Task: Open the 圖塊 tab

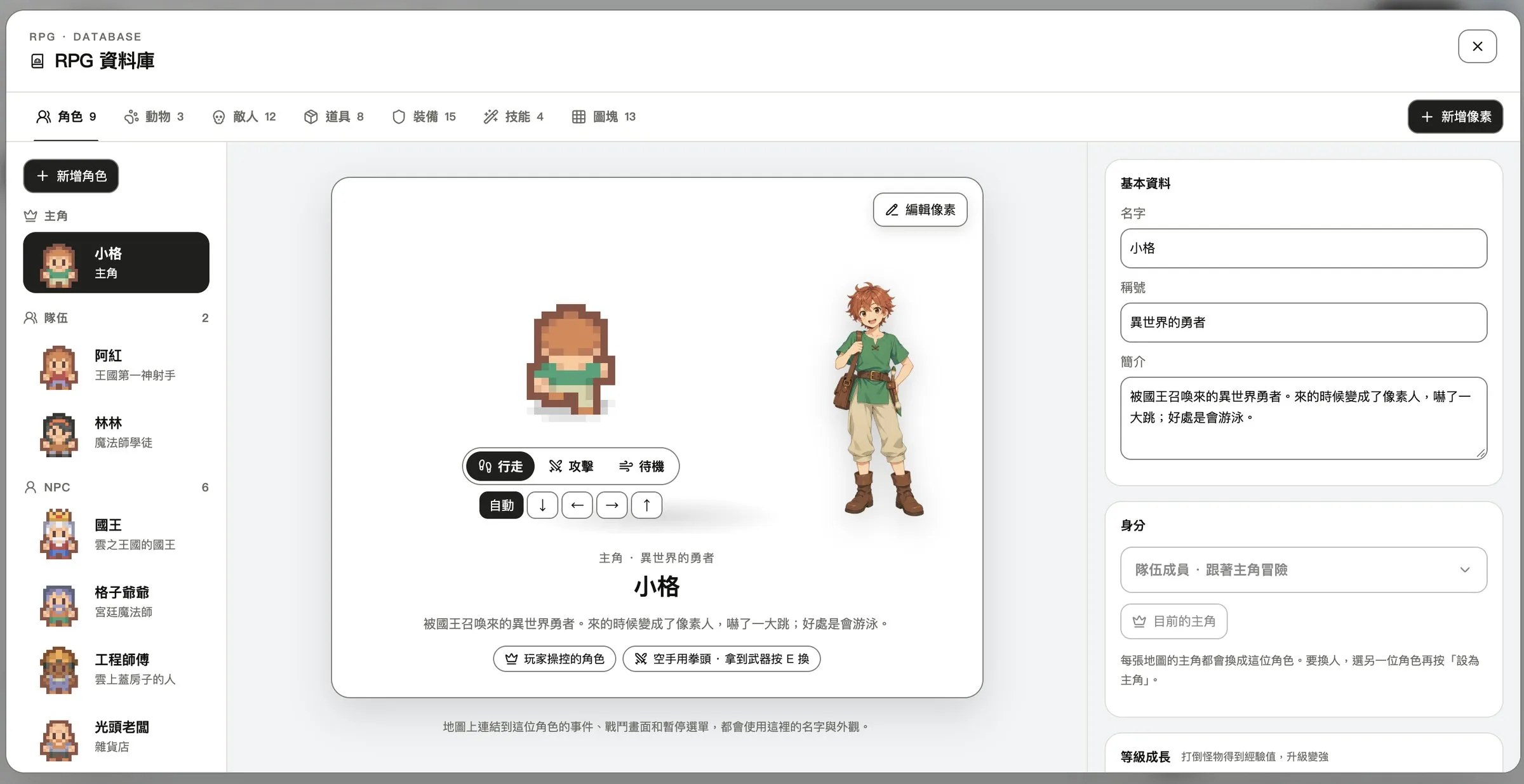Action: tap(604, 116)
